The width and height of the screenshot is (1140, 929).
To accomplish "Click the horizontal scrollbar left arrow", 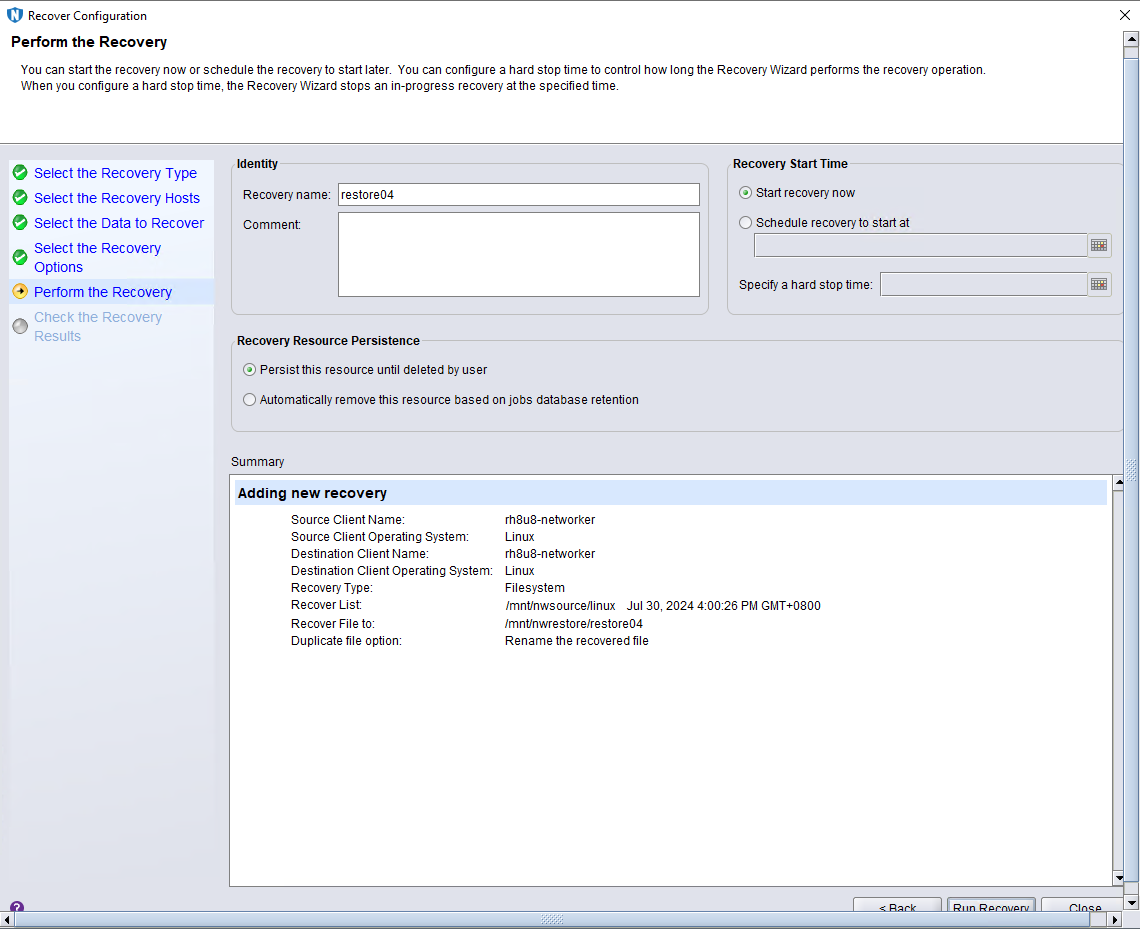I will [x=7, y=920].
